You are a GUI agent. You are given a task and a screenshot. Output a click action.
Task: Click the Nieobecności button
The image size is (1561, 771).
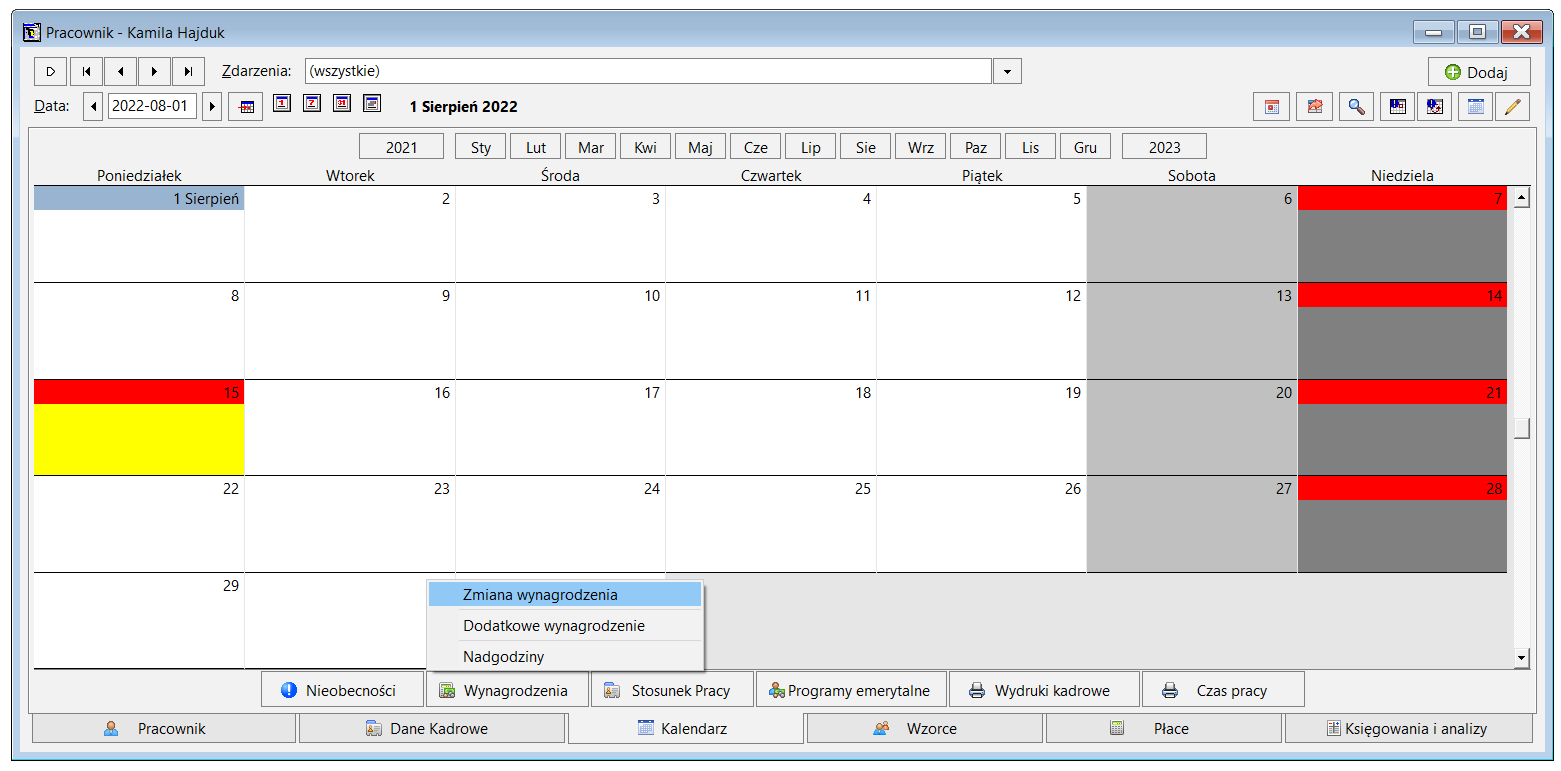342,690
